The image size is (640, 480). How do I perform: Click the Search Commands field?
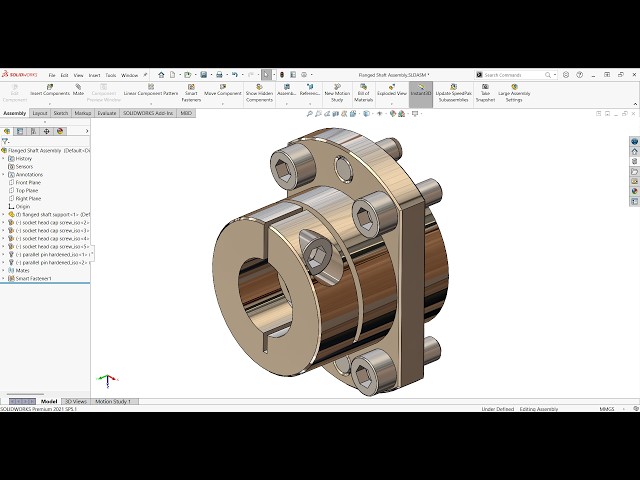click(x=513, y=75)
